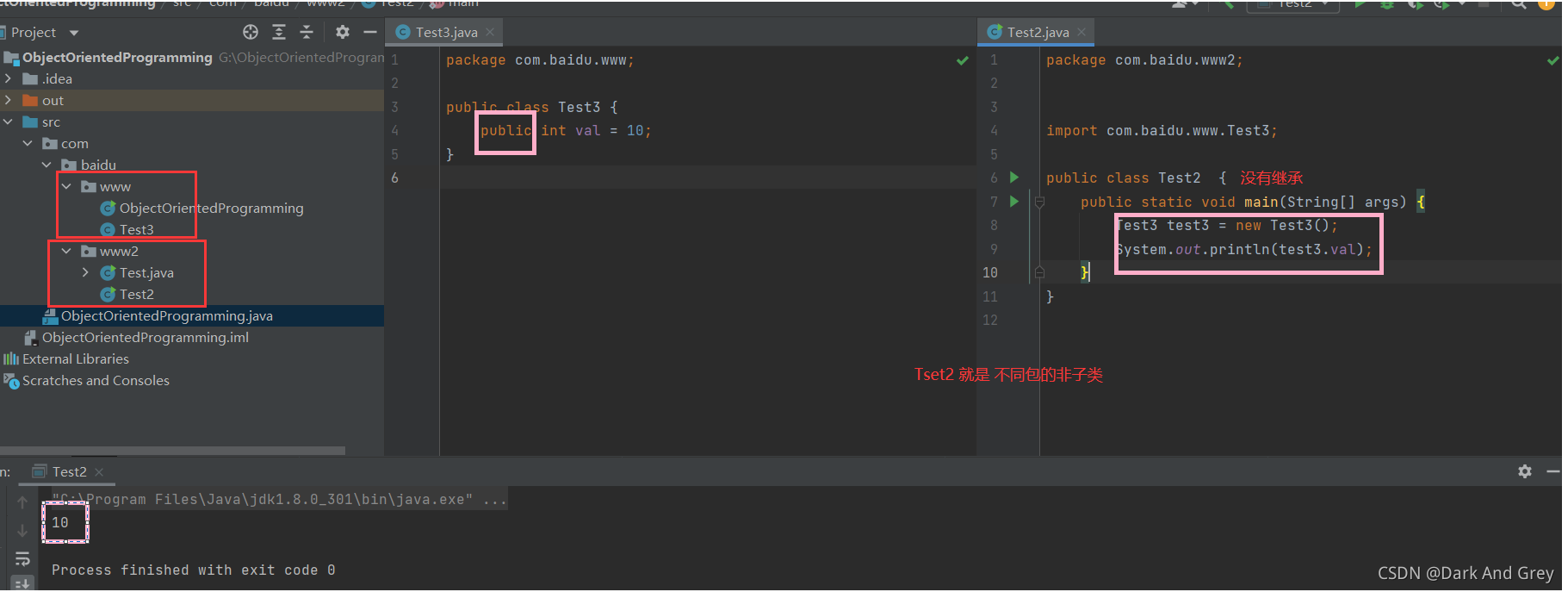Viewport: 1568px width, 592px height.
Task: Click green inspection checkmark in Test3.java editor
Action: (963, 60)
